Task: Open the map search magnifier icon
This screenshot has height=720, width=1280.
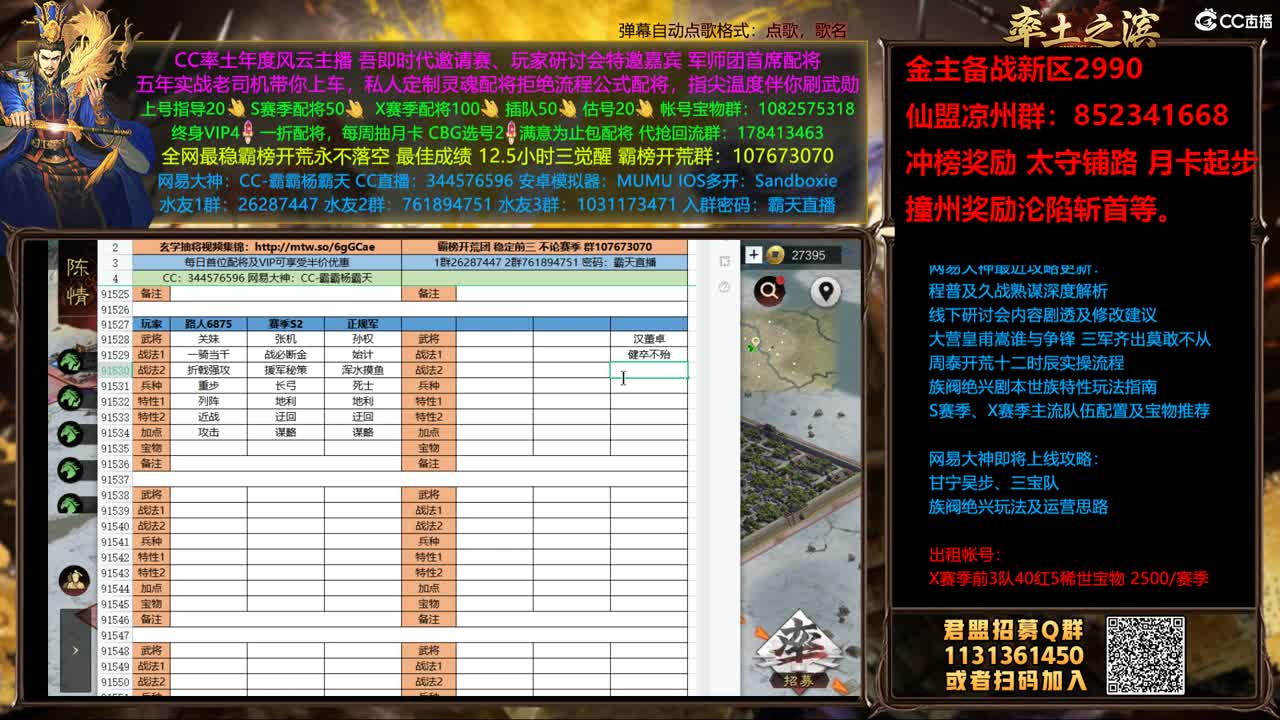Action: click(769, 291)
